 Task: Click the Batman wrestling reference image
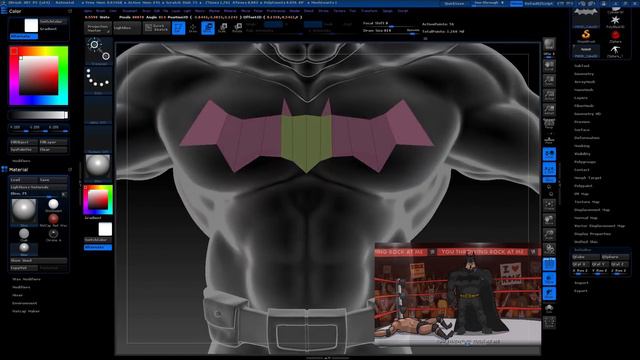click(x=458, y=295)
